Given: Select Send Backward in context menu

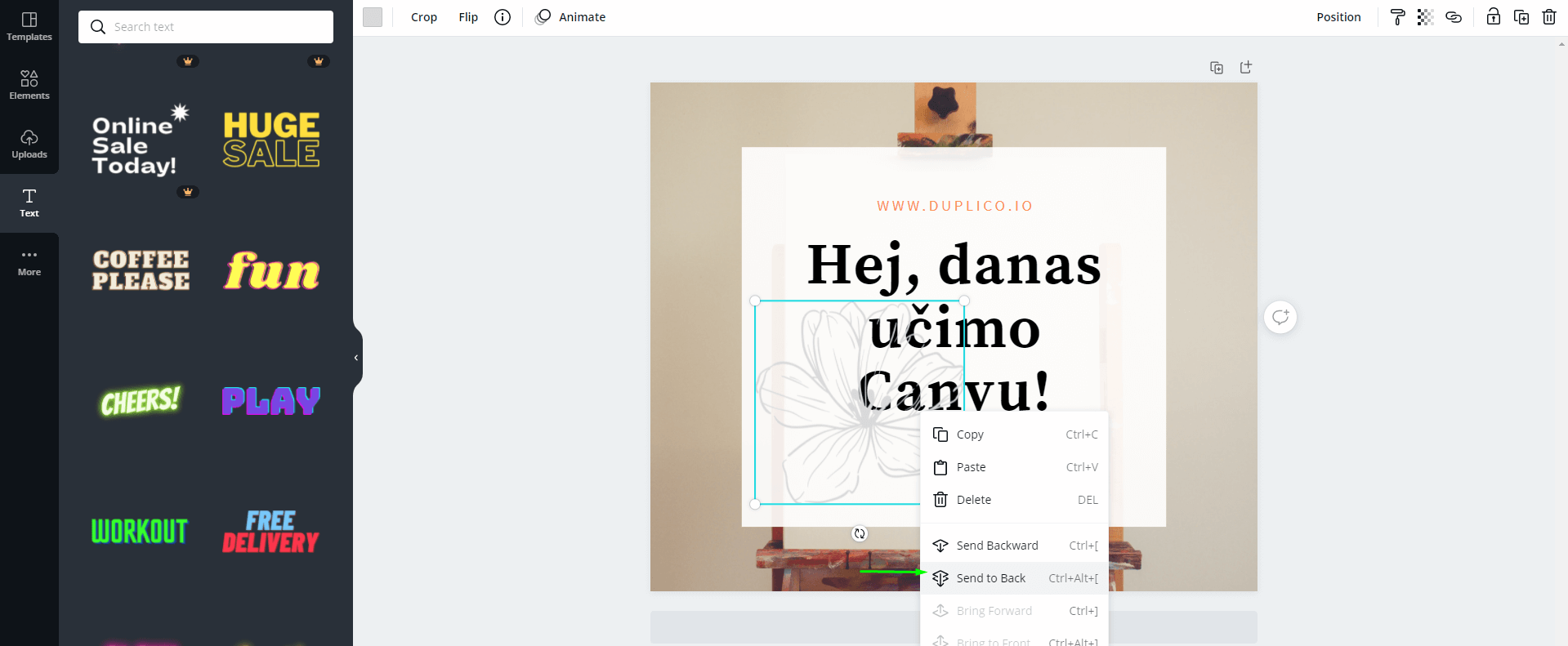Looking at the screenshot, I should (x=997, y=546).
